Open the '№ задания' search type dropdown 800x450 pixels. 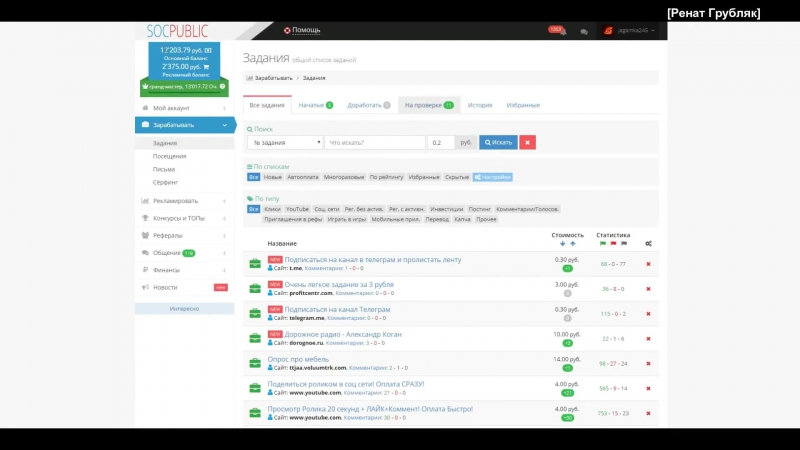point(284,142)
